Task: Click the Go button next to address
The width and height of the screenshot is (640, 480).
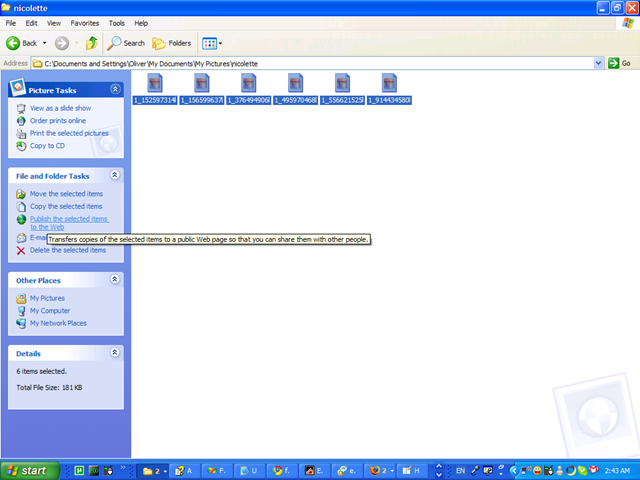Action: click(x=620, y=63)
